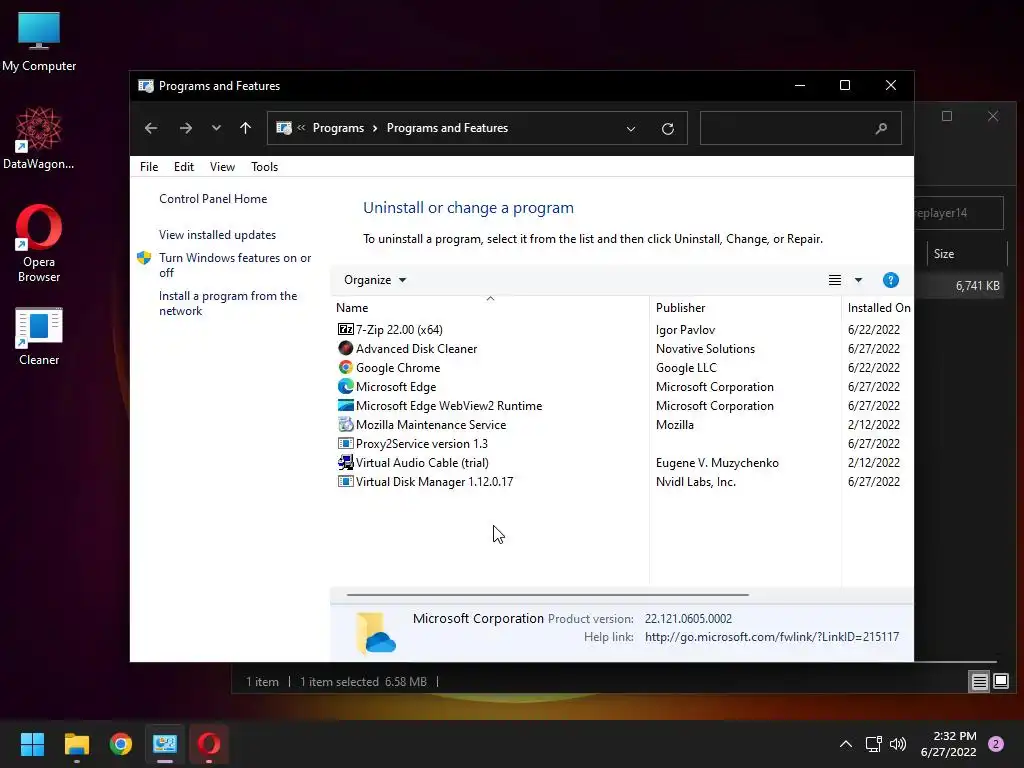Click the change view list icon

tap(835, 280)
